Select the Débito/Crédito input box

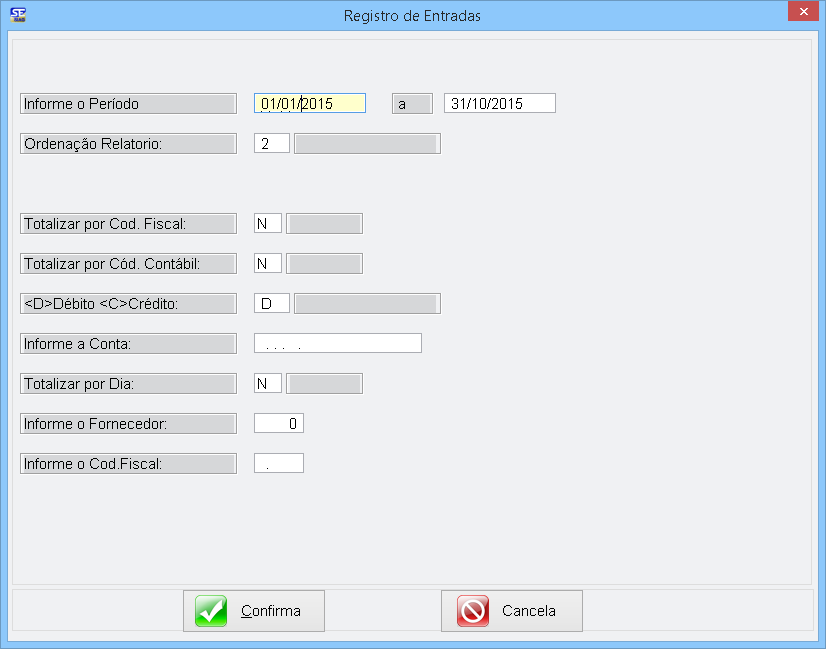point(272,304)
